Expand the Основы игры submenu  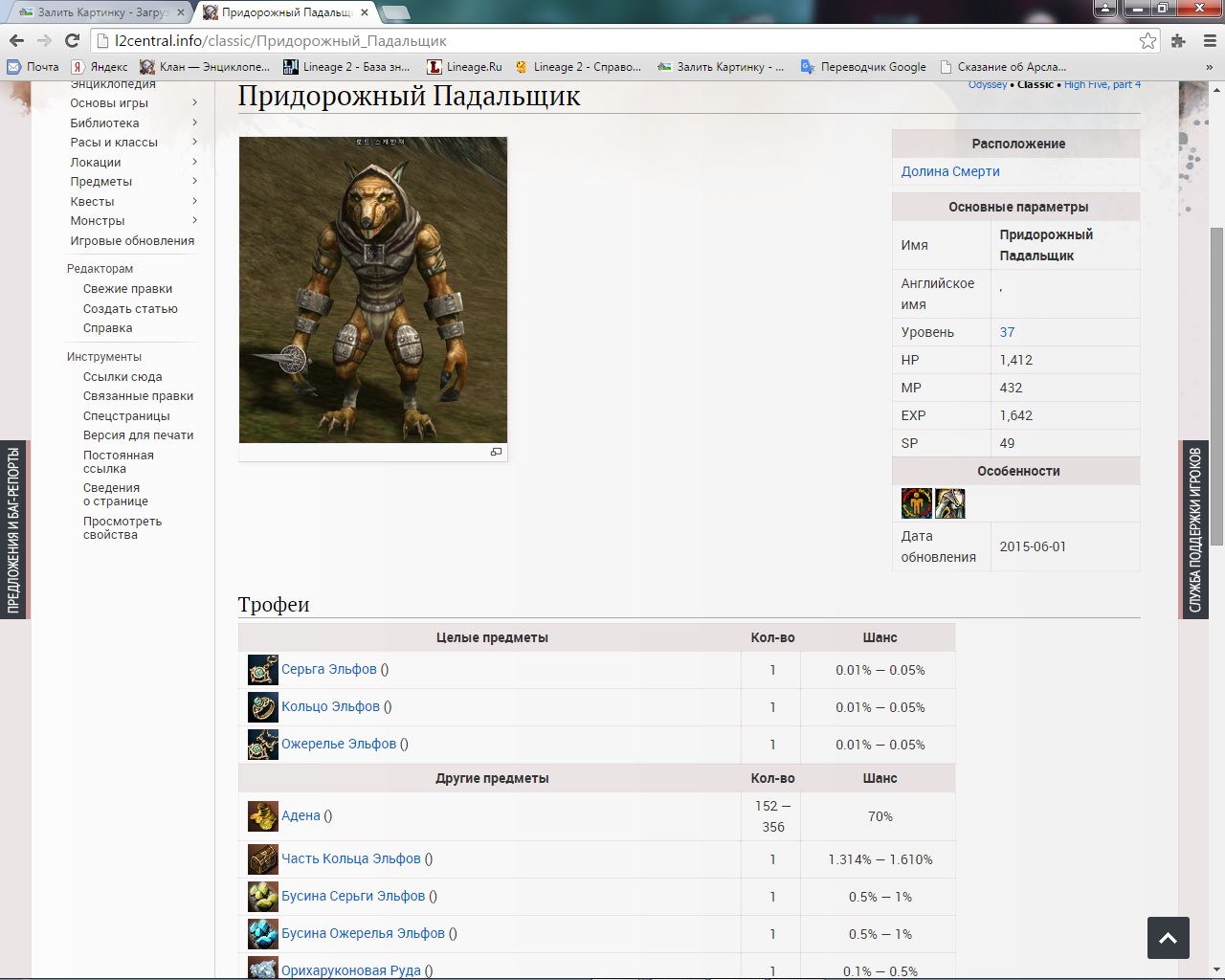(194, 102)
